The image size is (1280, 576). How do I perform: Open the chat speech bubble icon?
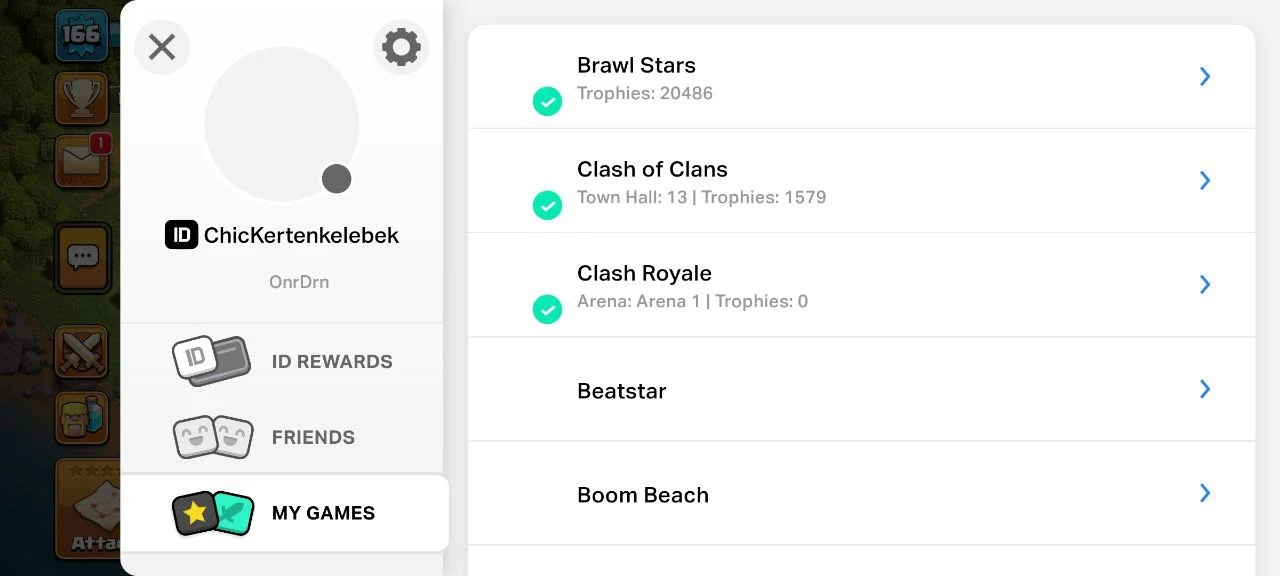82,257
